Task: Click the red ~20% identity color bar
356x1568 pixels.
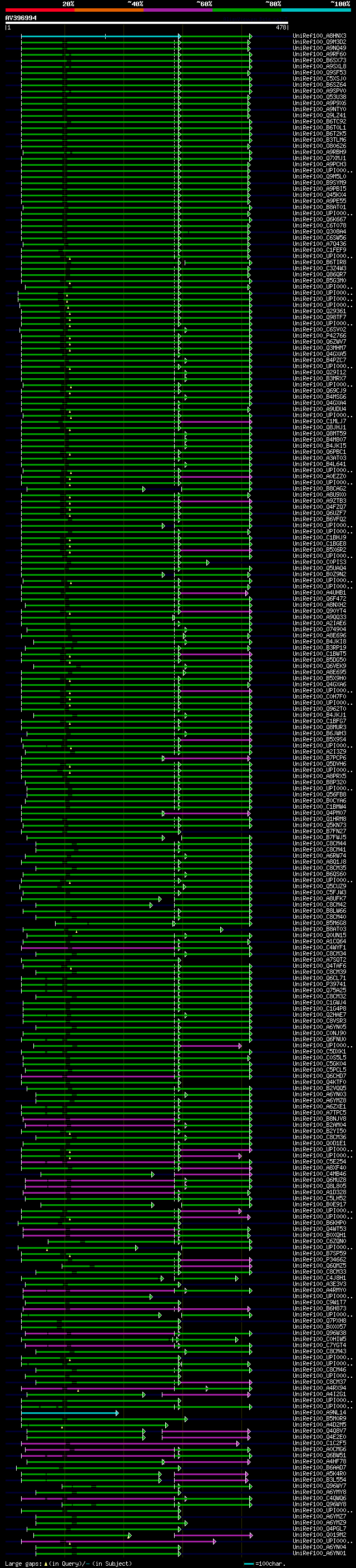Action: coord(39,10)
